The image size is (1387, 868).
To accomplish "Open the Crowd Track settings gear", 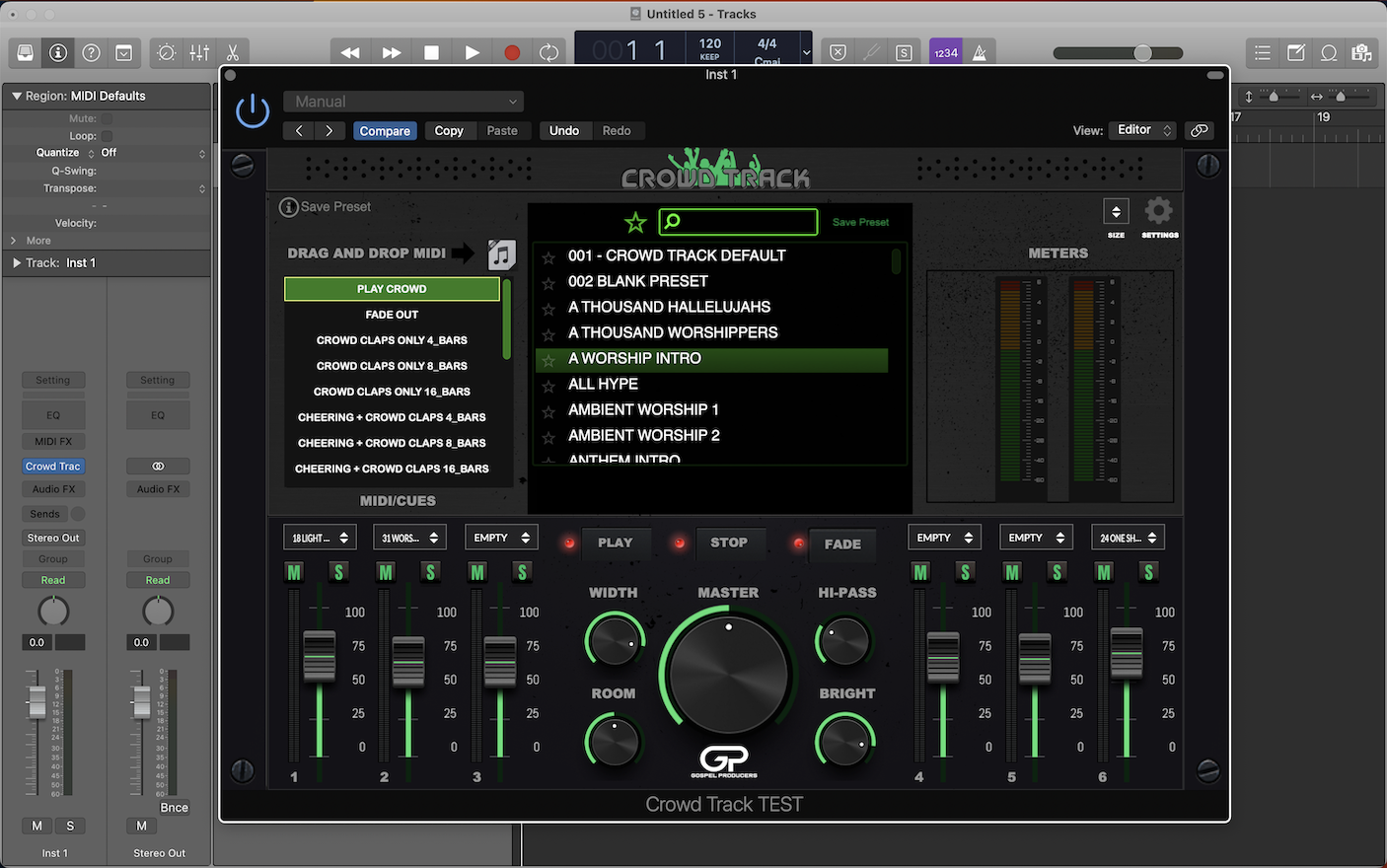I will tap(1159, 211).
